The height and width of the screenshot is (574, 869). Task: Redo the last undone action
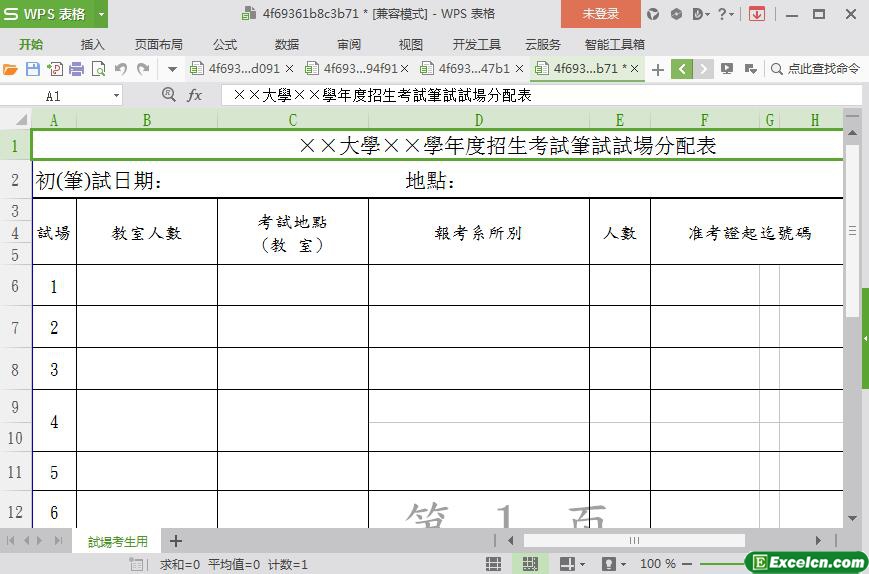coord(143,69)
